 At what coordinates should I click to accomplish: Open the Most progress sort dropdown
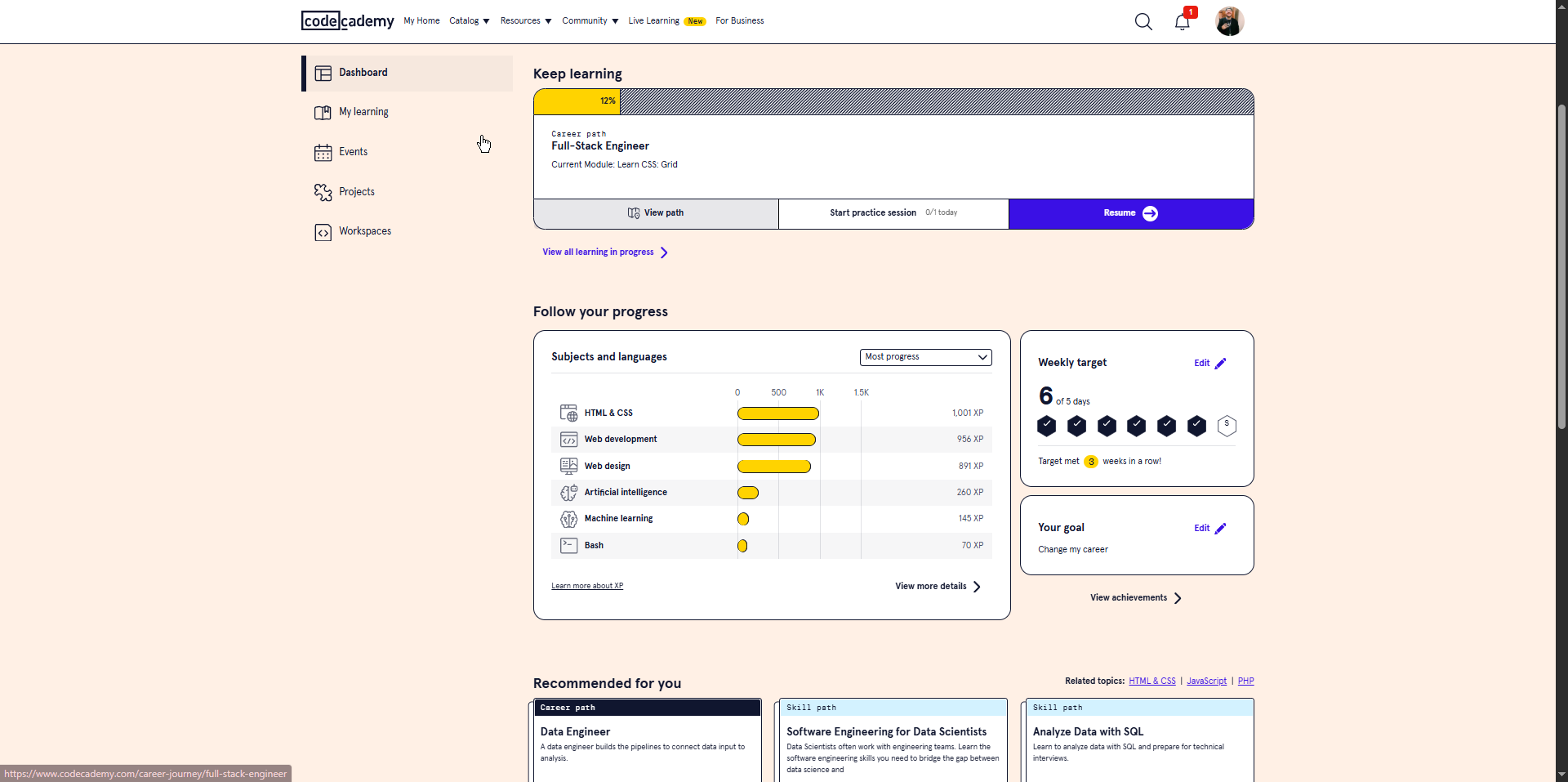pyautogui.click(x=925, y=357)
